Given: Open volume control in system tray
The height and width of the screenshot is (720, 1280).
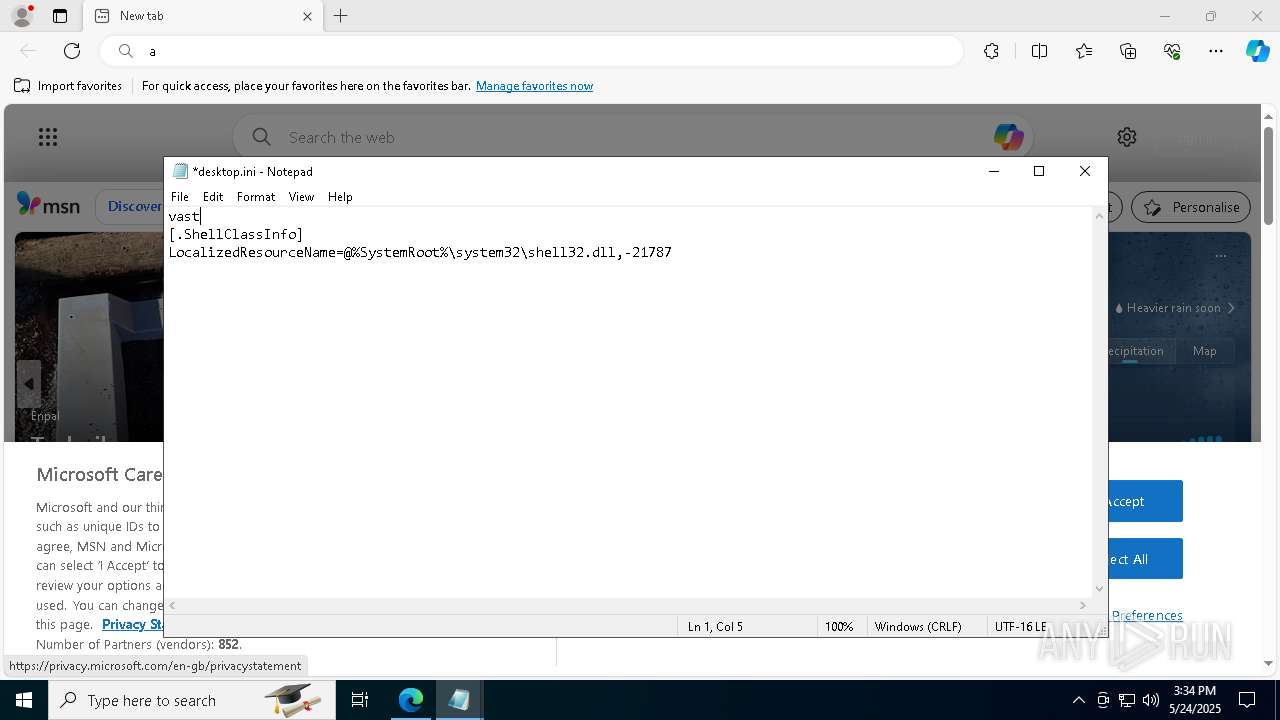Looking at the screenshot, I should pyautogui.click(x=1150, y=700).
